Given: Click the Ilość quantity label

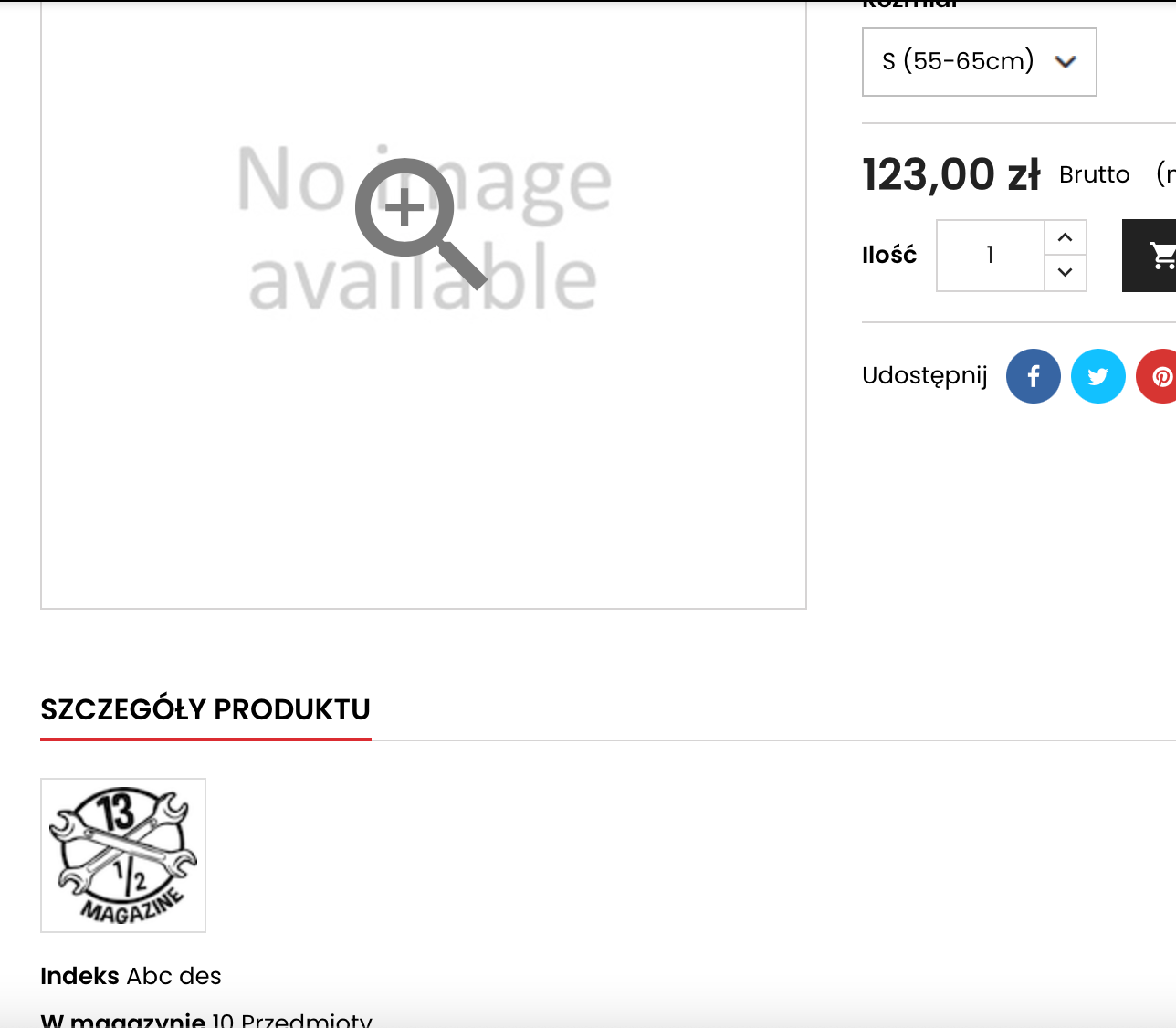Looking at the screenshot, I should point(889,255).
